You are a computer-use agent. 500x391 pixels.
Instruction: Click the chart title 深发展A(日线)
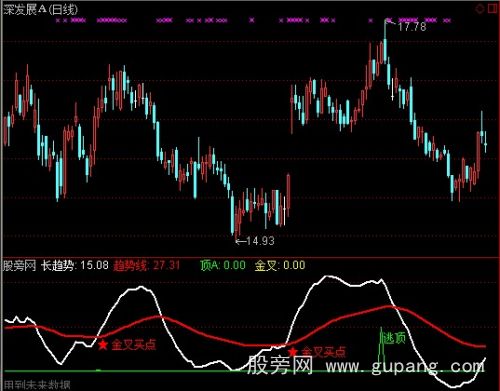[40, 9]
